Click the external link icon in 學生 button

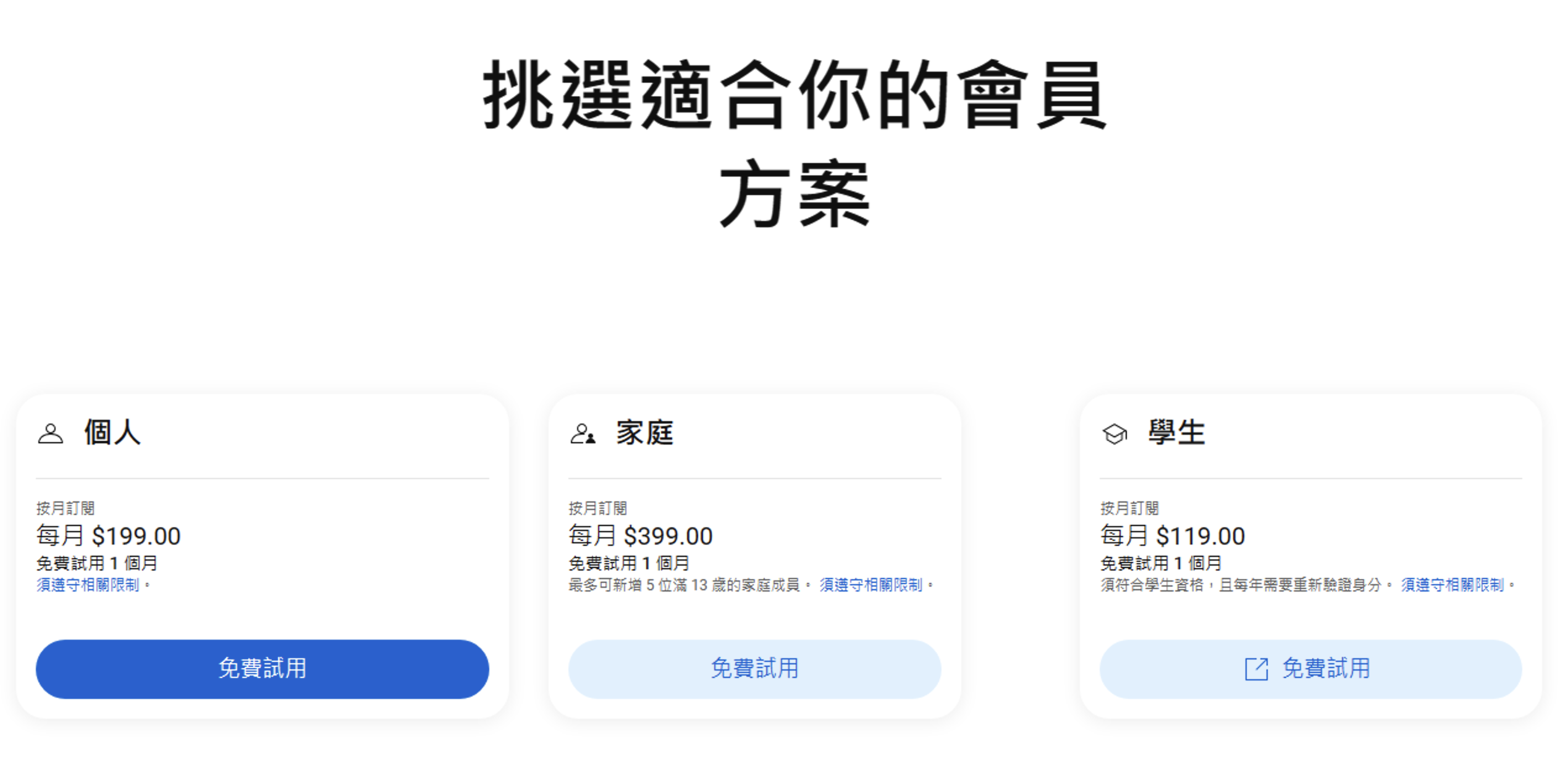(1256, 669)
